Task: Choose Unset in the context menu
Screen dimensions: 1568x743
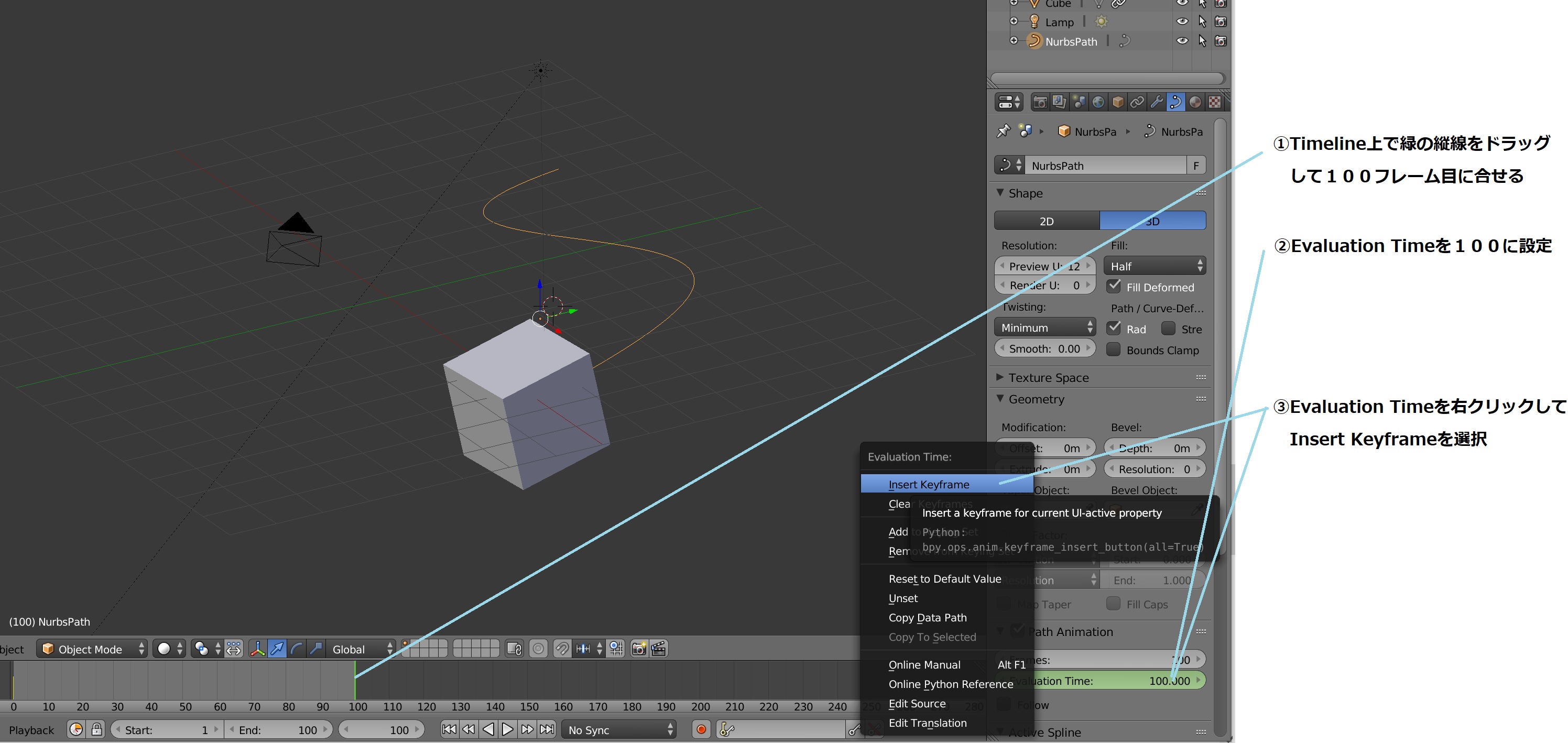Action: point(947,598)
